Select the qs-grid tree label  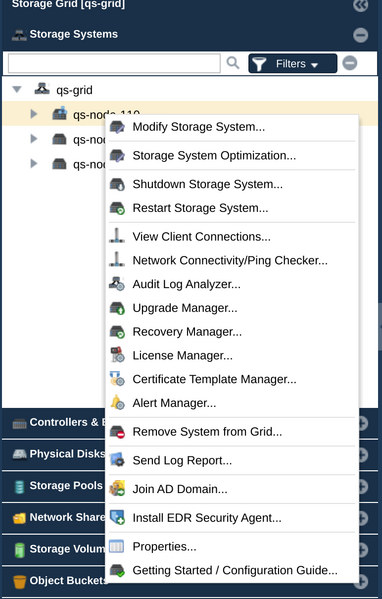coord(74,90)
